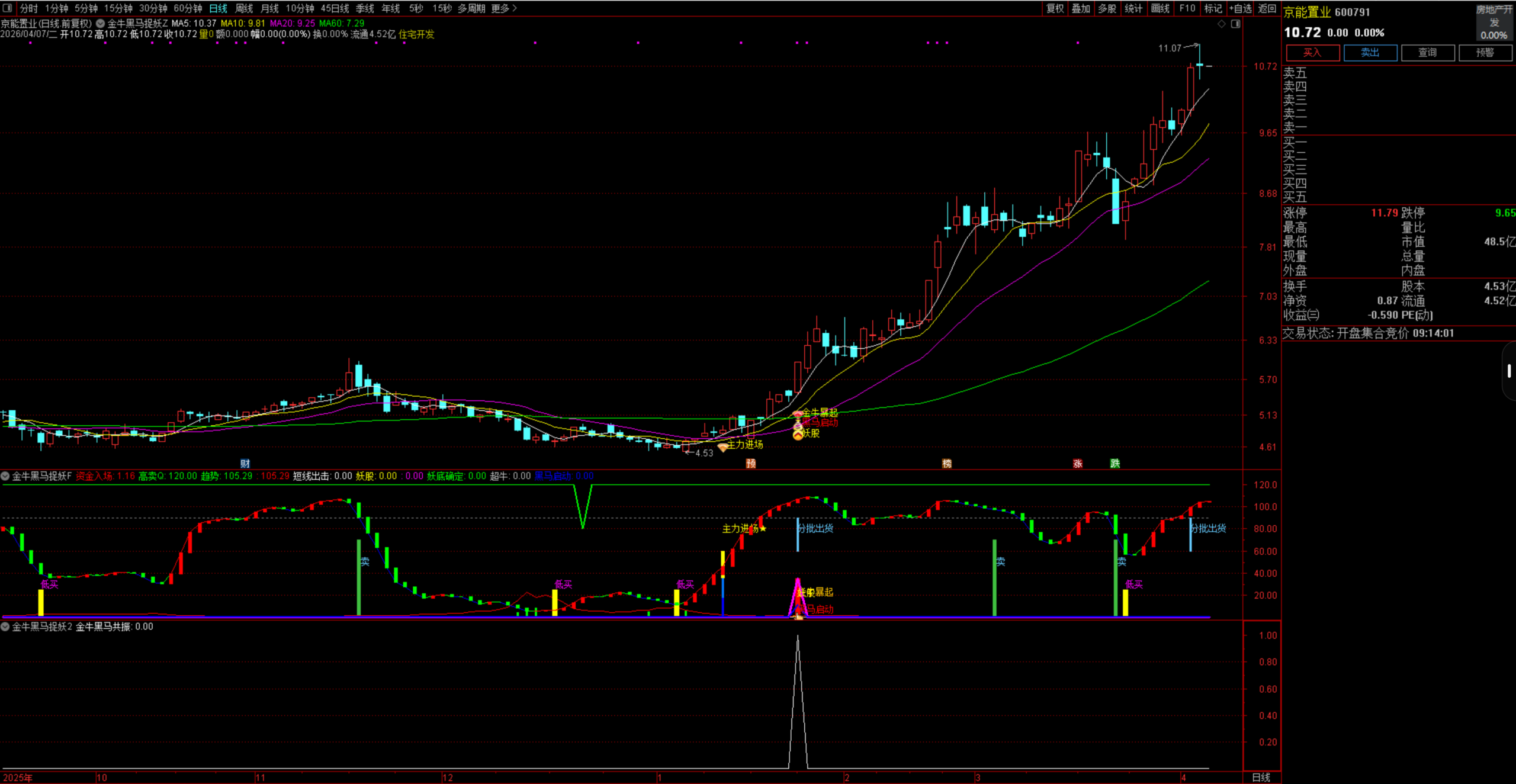
Task: Click the 榜 ranking marker icon
Action: (x=947, y=463)
